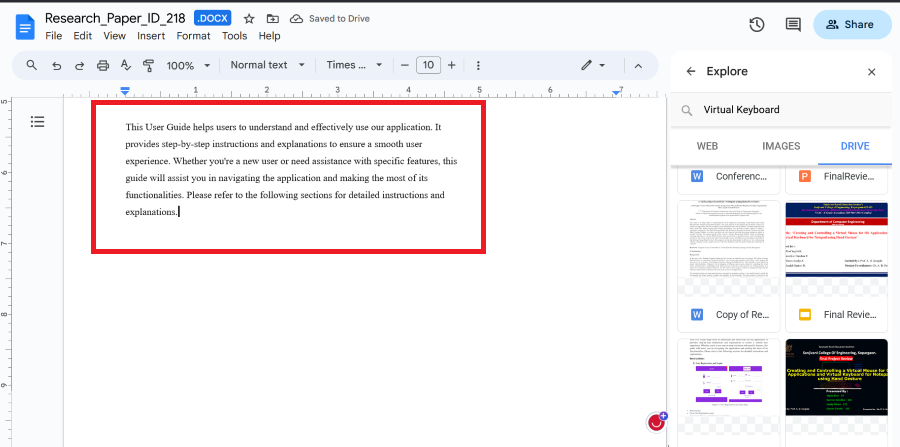
Task: Open the Conferenc... Drive result
Action: pos(729,179)
